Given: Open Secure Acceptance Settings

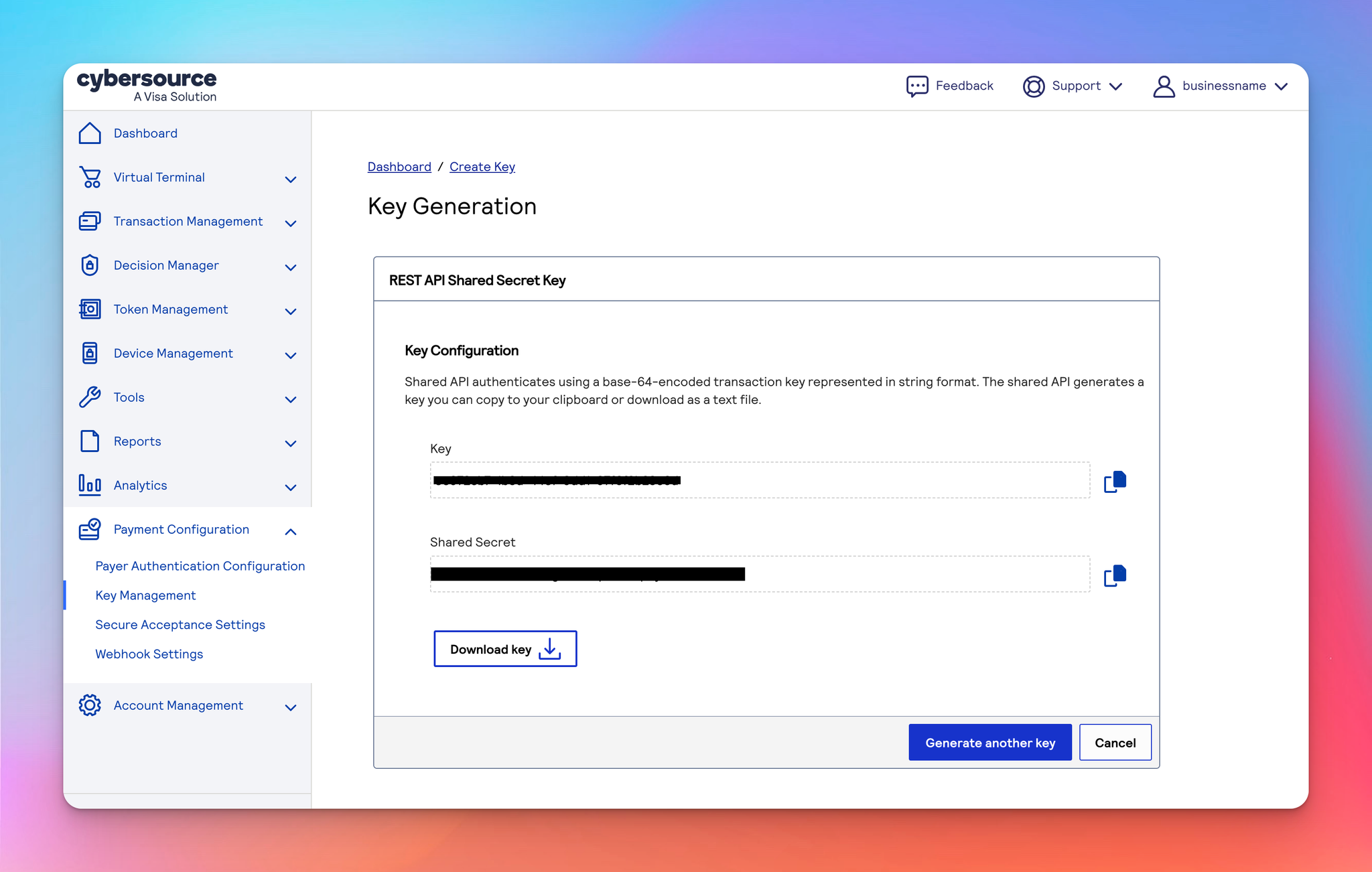Looking at the screenshot, I should tap(180, 625).
